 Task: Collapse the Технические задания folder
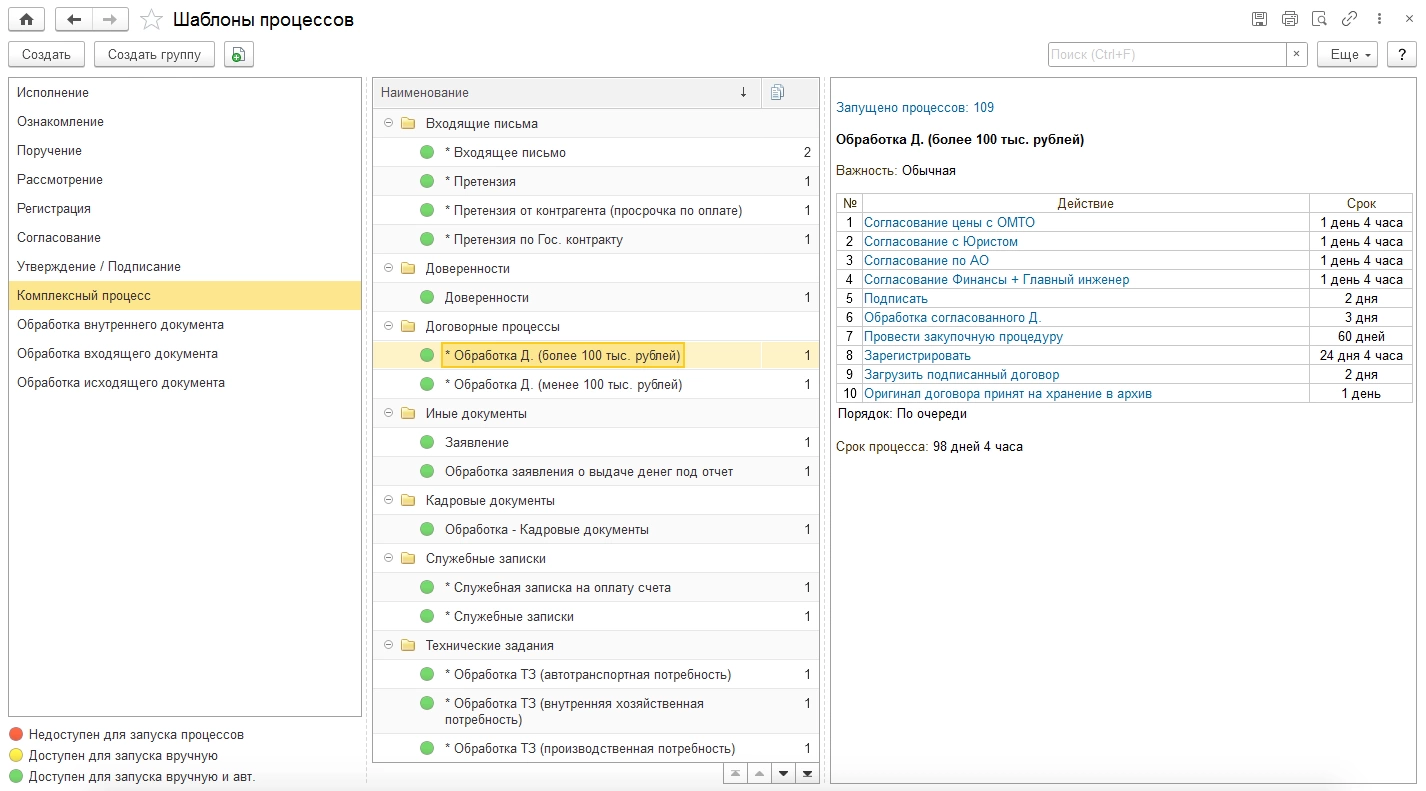388,646
